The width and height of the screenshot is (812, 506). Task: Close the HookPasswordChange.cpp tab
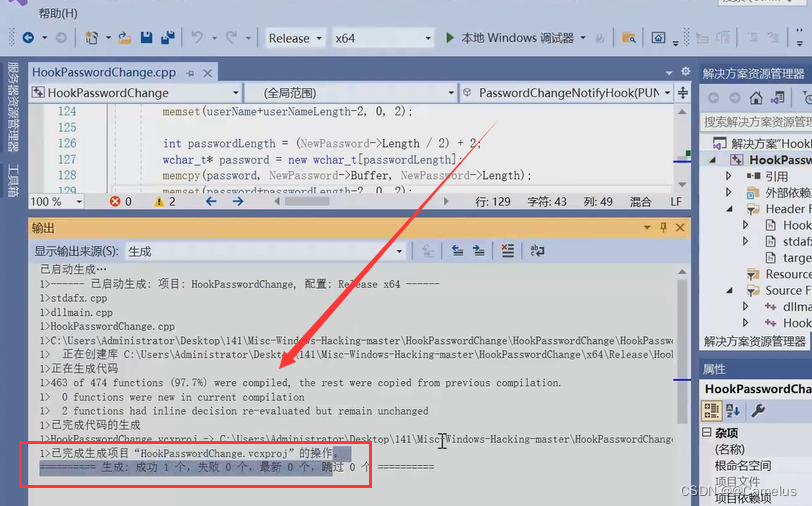[x=208, y=73]
